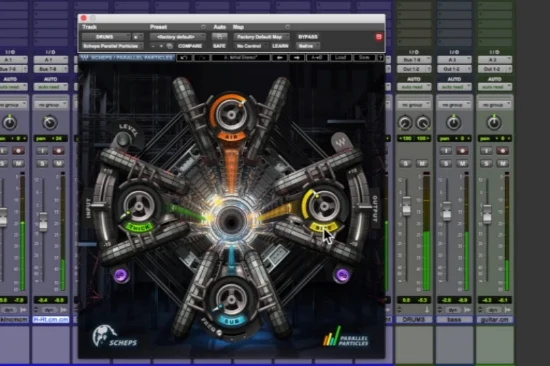The width and height of the screenshot is (550, 366).
Task: Open the DRUMS track selector dropdown
Action: click(106, 36)
